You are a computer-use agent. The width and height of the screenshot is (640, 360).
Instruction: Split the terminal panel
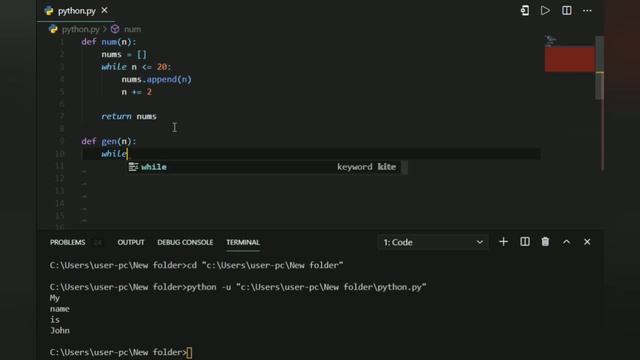pyautogui.click(x=525, y=242)
